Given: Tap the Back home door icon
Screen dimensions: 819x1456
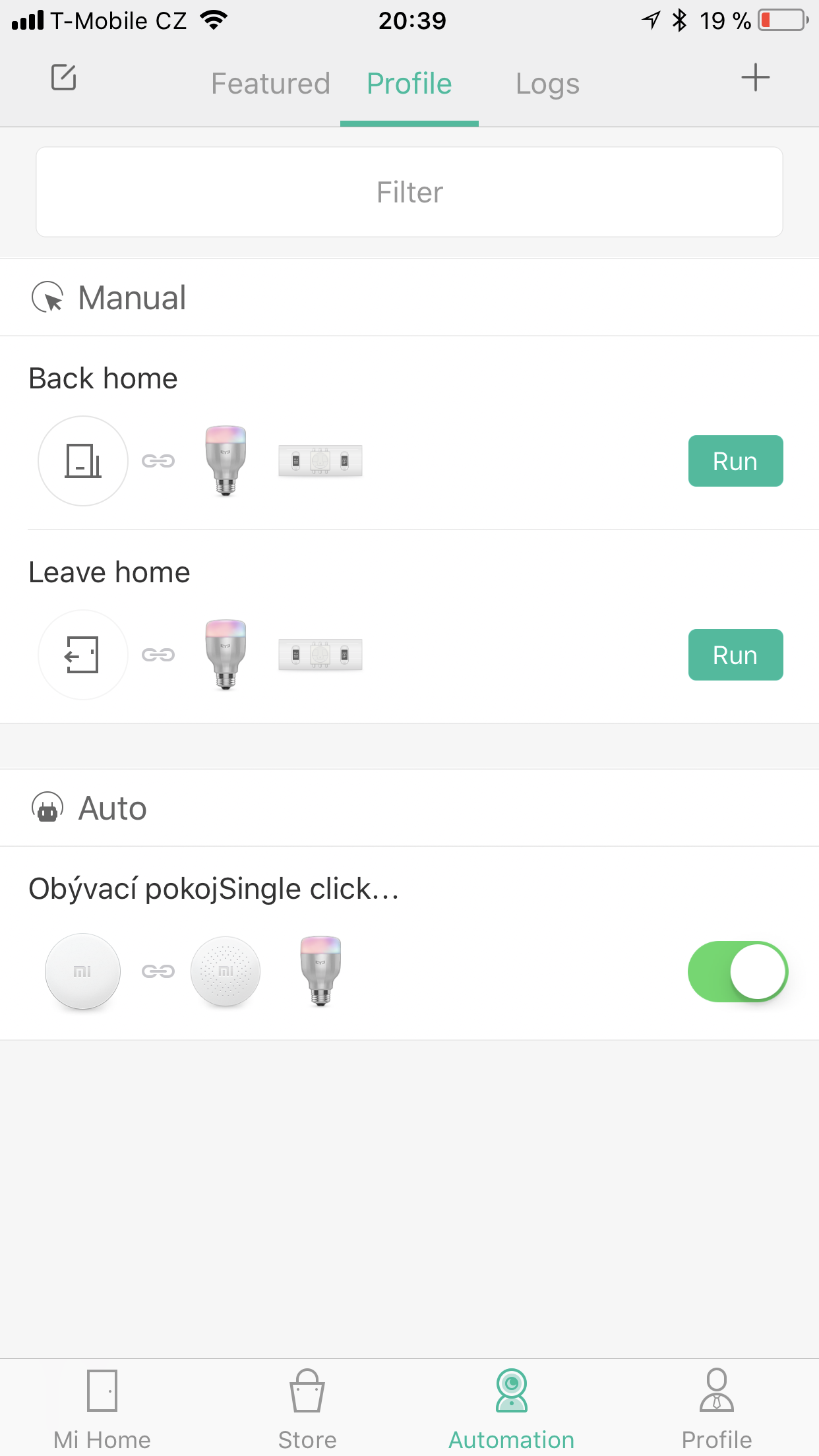Looking at the screenshot, I should (83, 461).
